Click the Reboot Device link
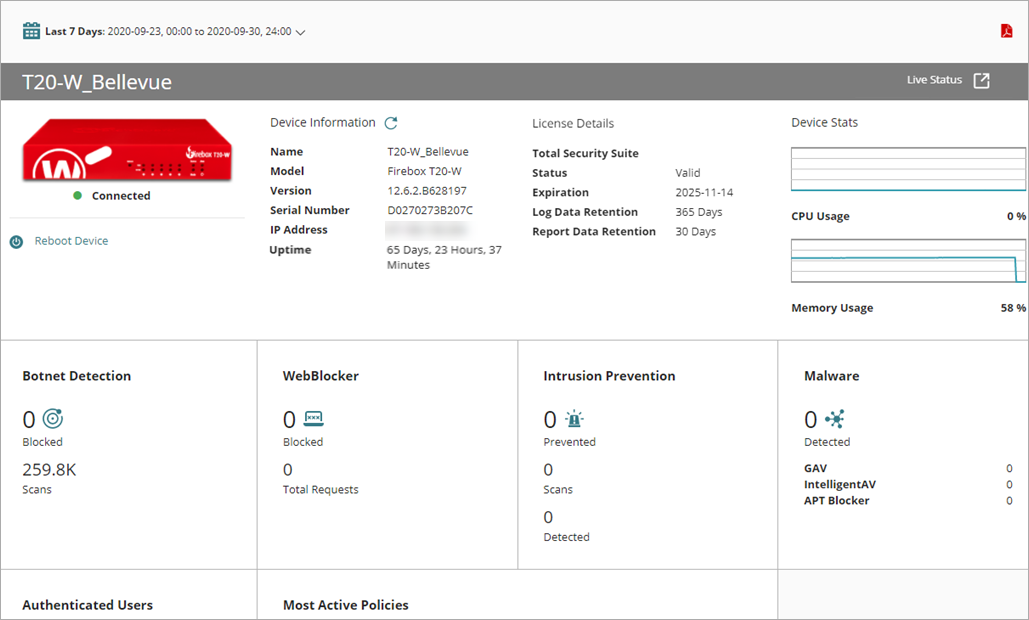Viewport: 1029px width, 620px height. coord(70,240)
